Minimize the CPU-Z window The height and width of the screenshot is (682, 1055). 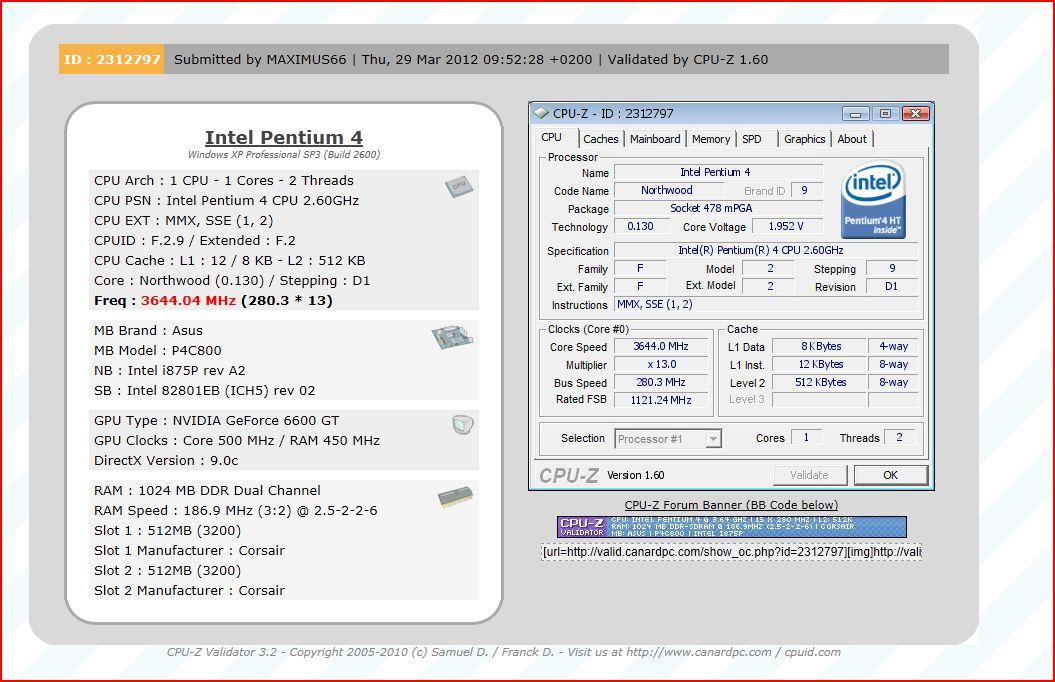[x=855, y=114]
